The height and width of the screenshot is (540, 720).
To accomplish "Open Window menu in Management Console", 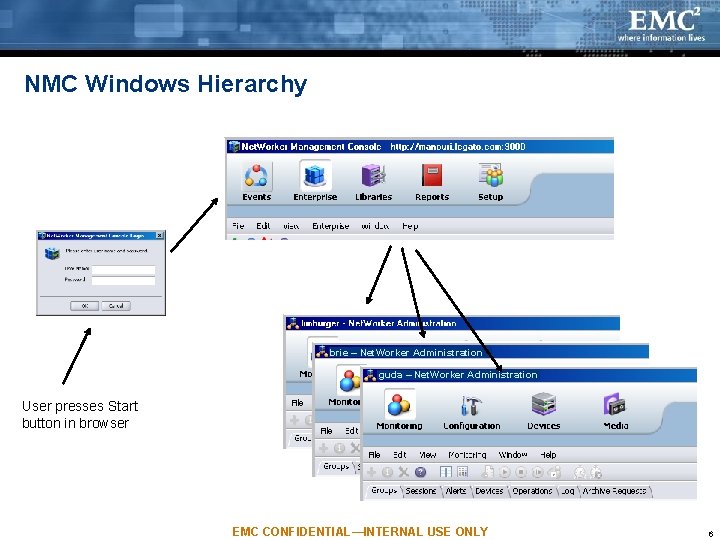I will pos(375,226).
